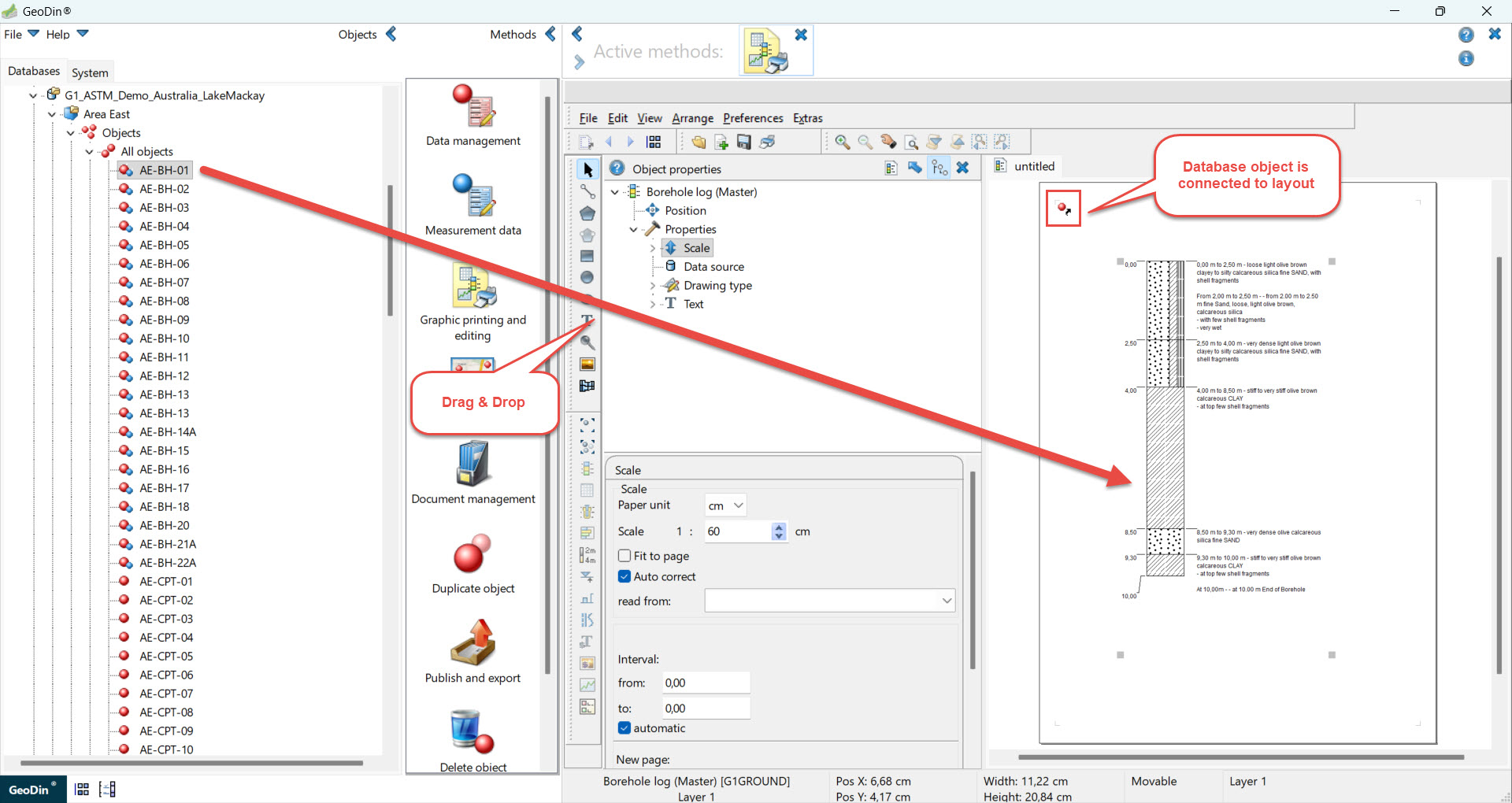Open the Arrange menu
The height and width of the screenshot is (803, 1512).
coord(692,118)
